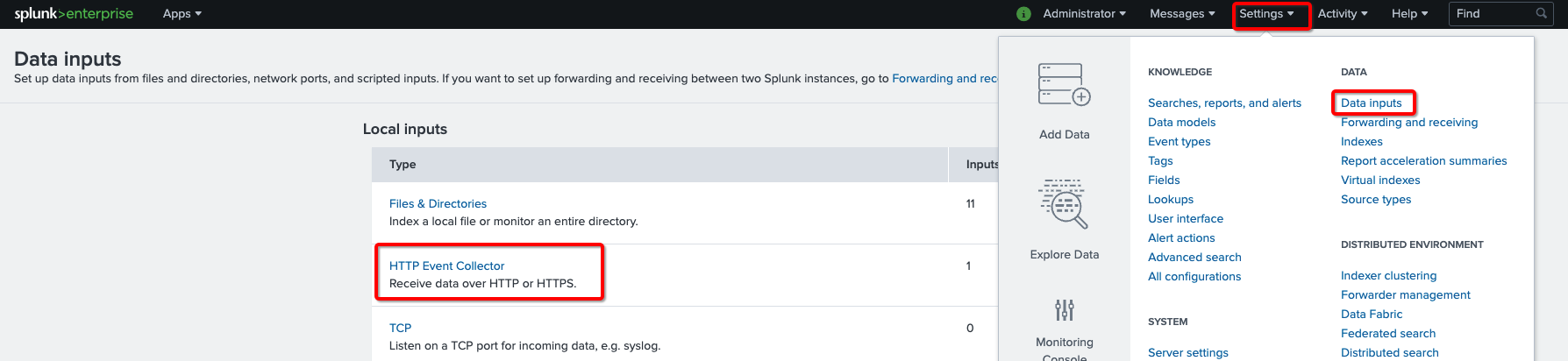
Task: Open the Monitoring Console icon
Action: pos(1064,310)
